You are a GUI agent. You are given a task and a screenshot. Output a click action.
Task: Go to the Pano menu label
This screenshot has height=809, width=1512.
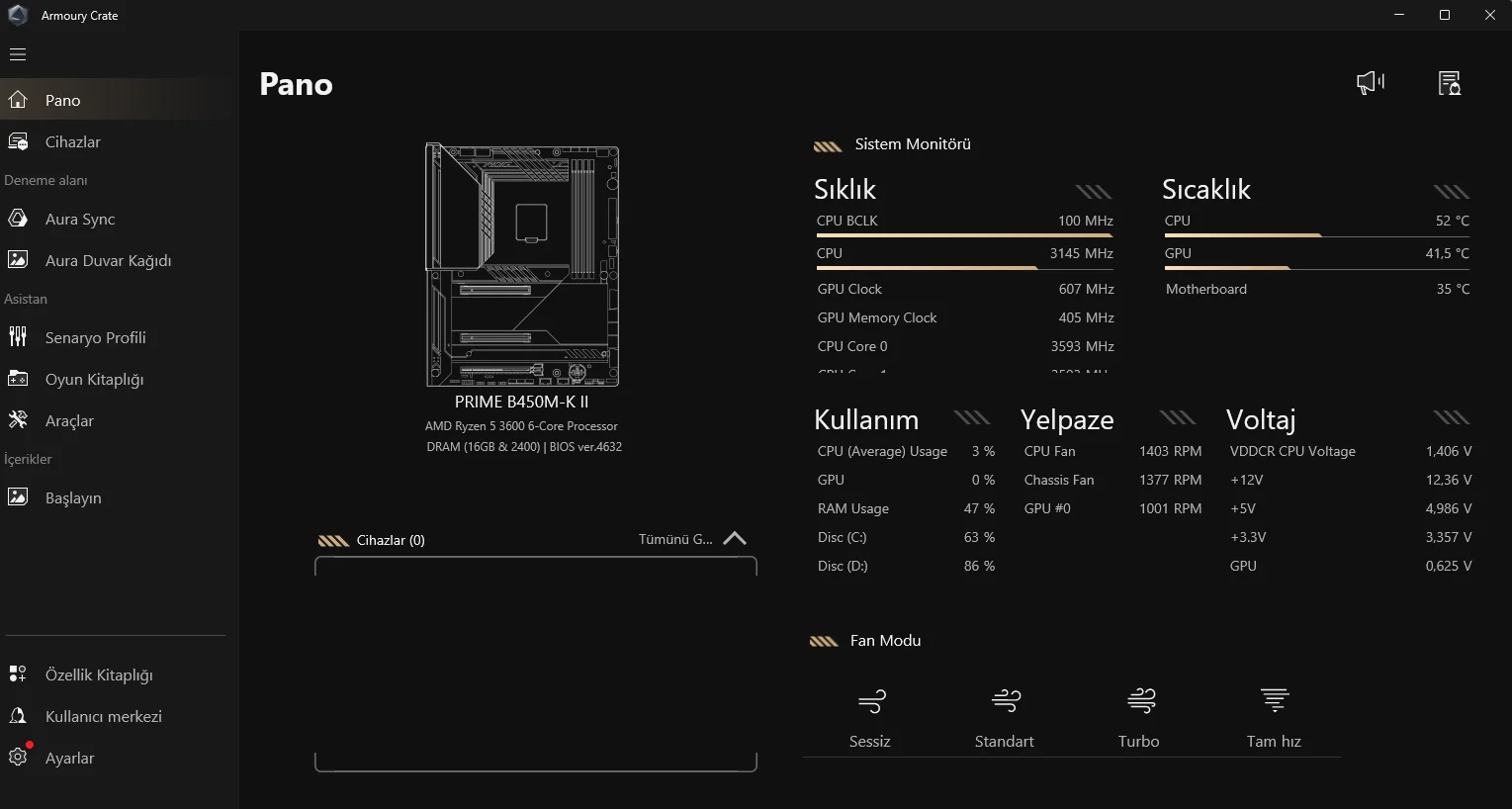coord(63,100)
